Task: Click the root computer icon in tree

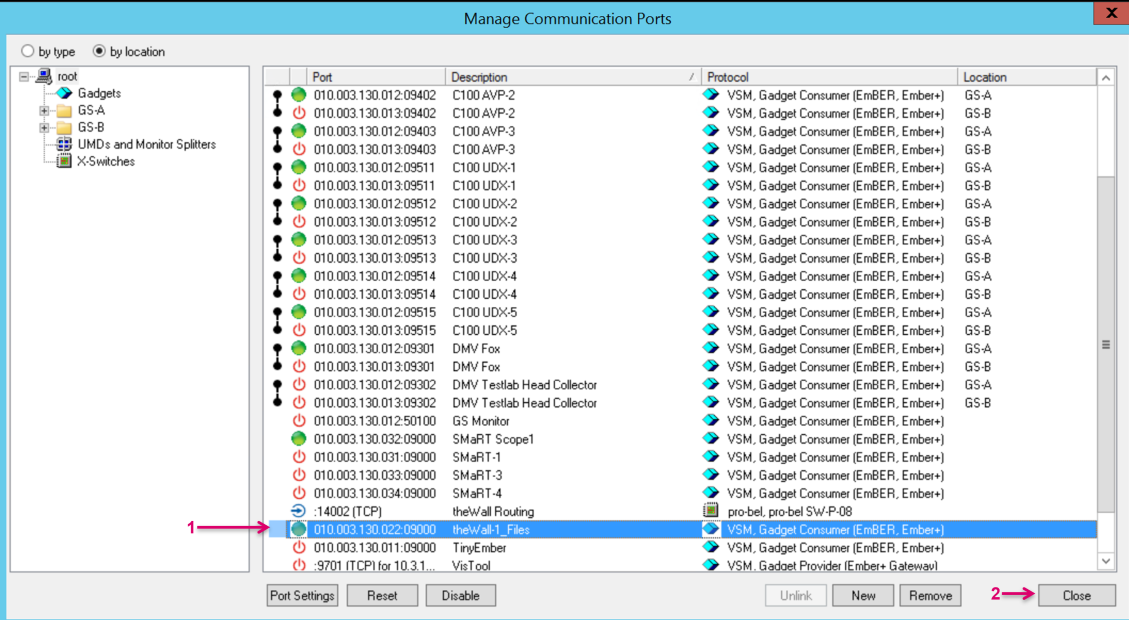Action: click(x=44, y=76)
